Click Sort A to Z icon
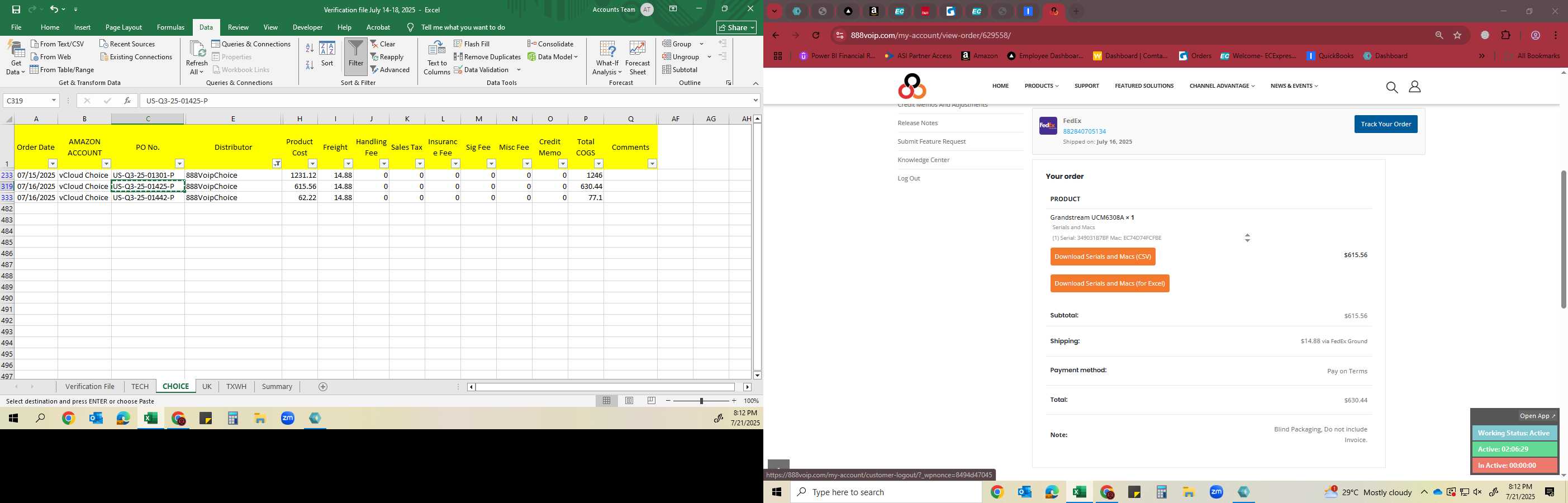The width and height of the screenshot is (1568, 503). (309, 48)
